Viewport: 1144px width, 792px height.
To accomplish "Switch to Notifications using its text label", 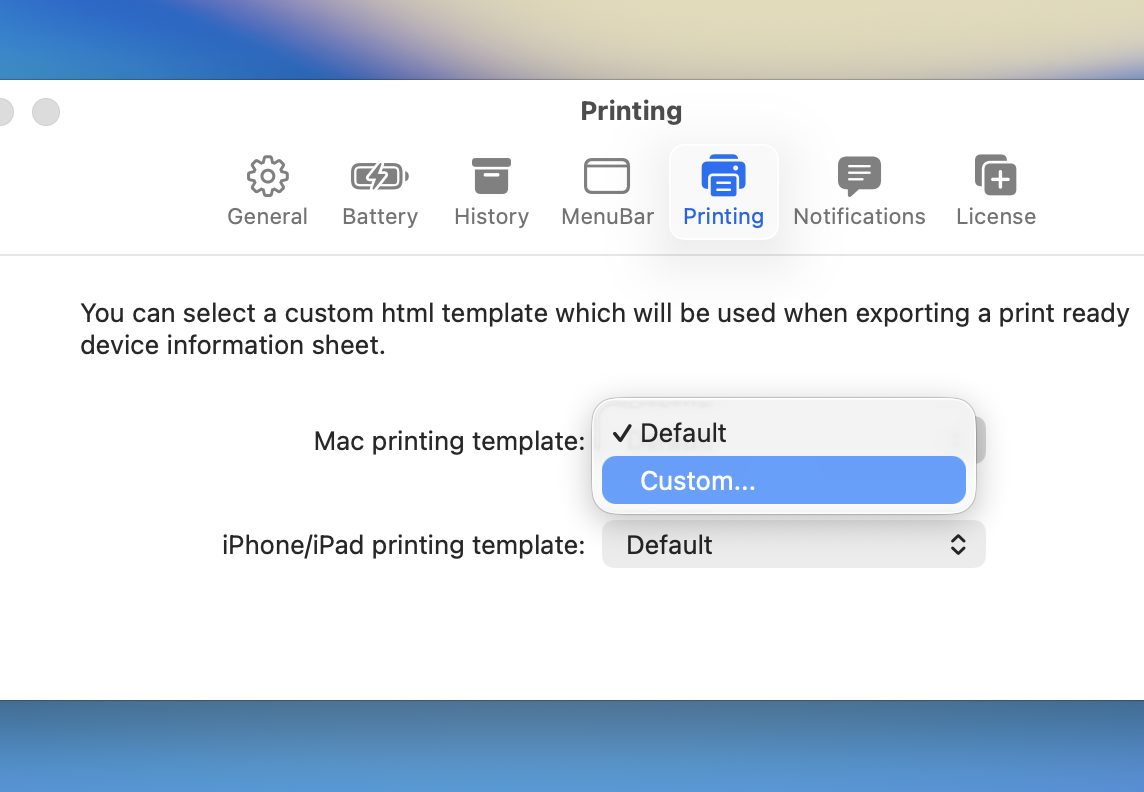I will pos(859,217).
